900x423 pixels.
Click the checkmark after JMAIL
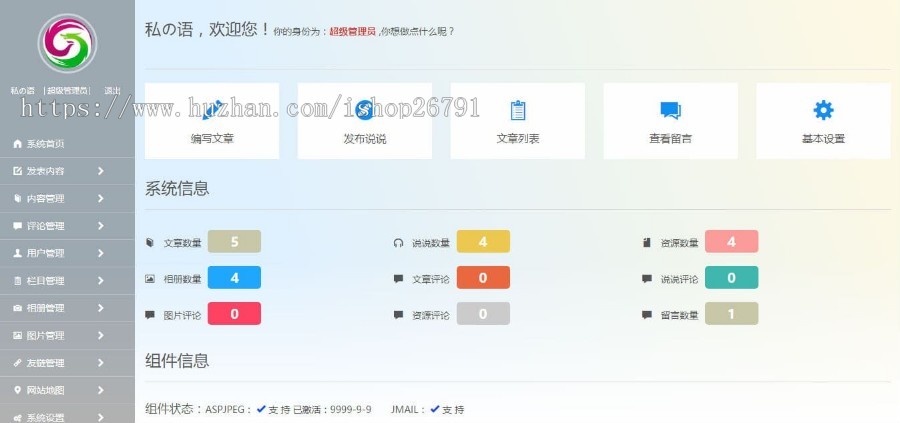pos(435,409)
